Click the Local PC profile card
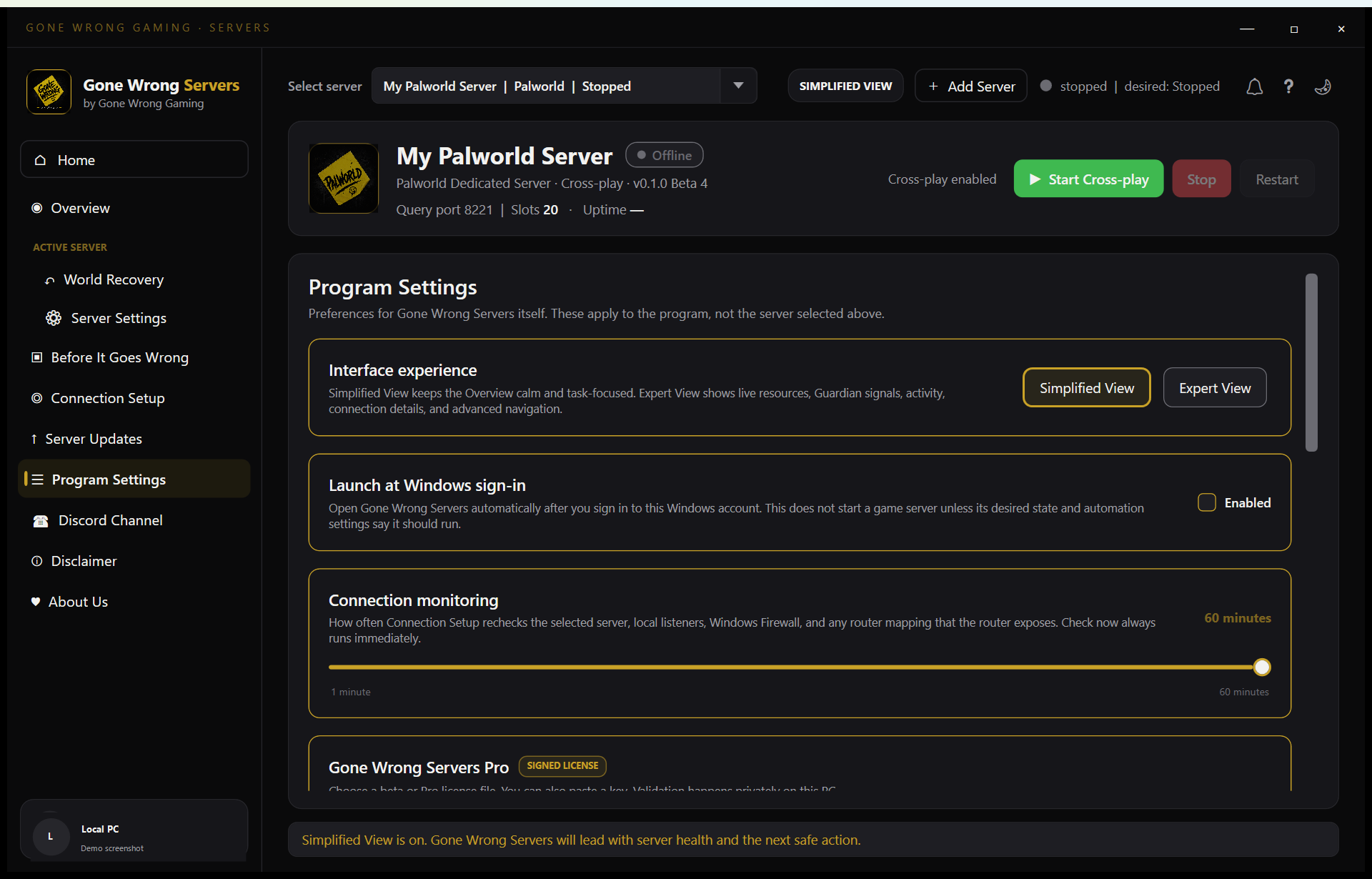 pos(134,830)
